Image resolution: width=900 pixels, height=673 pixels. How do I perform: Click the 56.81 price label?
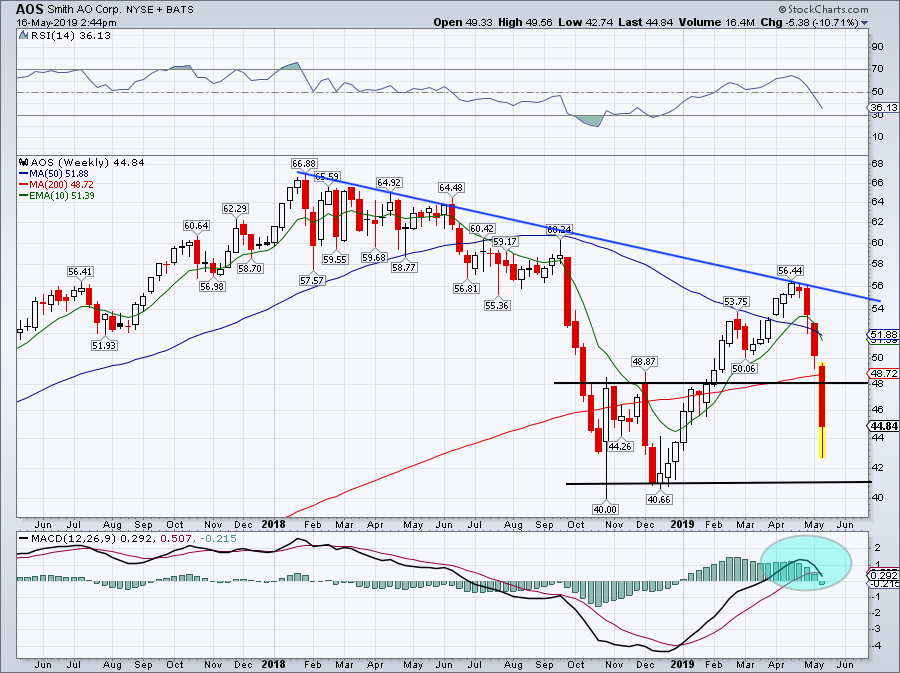coord(465,289)
